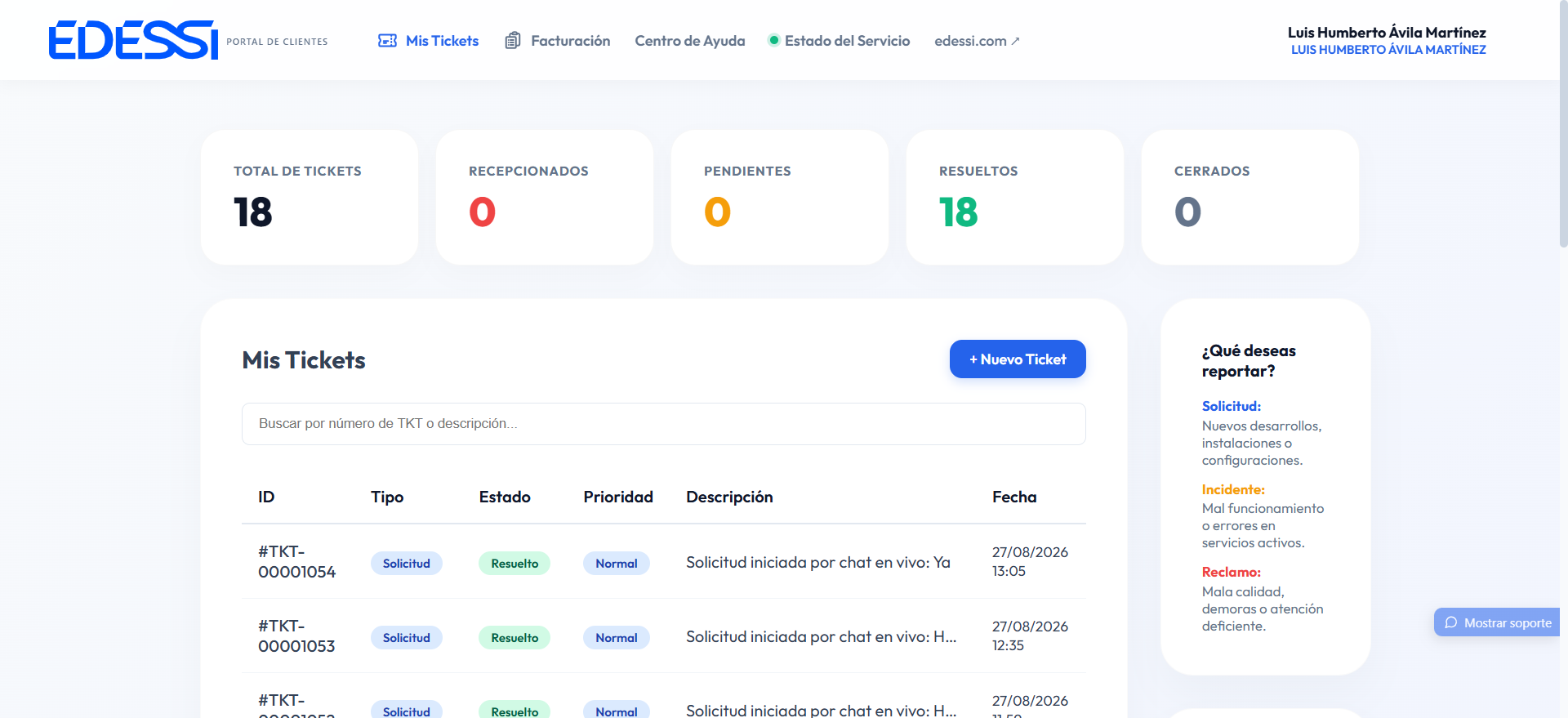Click the Descripción column header
Viewport: 1568px width, 718px height.
pyautogui.click(x=729, y=497)
